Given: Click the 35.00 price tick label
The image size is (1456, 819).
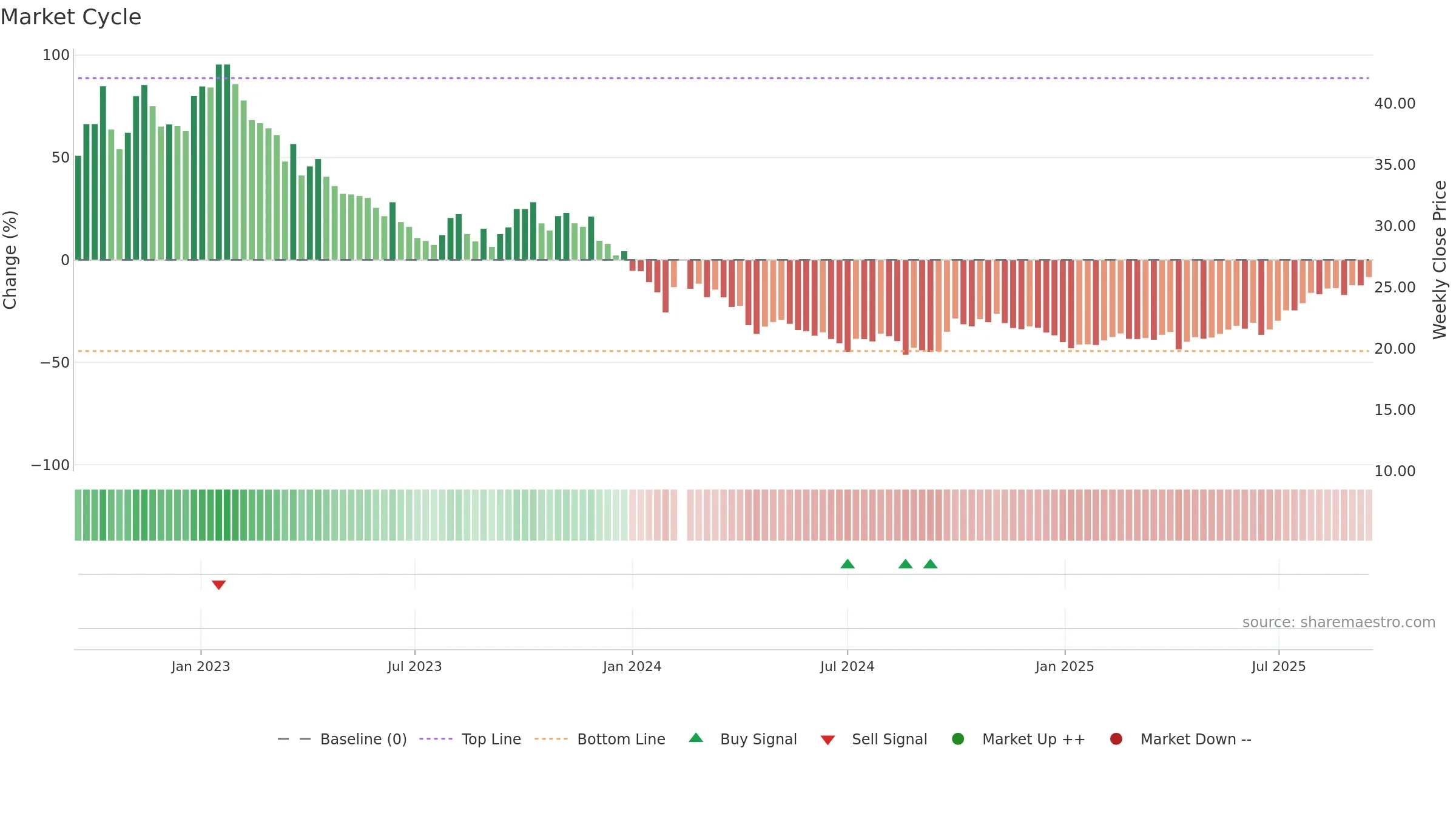Looking at the screenshot, I should [x=1395, y=165].
